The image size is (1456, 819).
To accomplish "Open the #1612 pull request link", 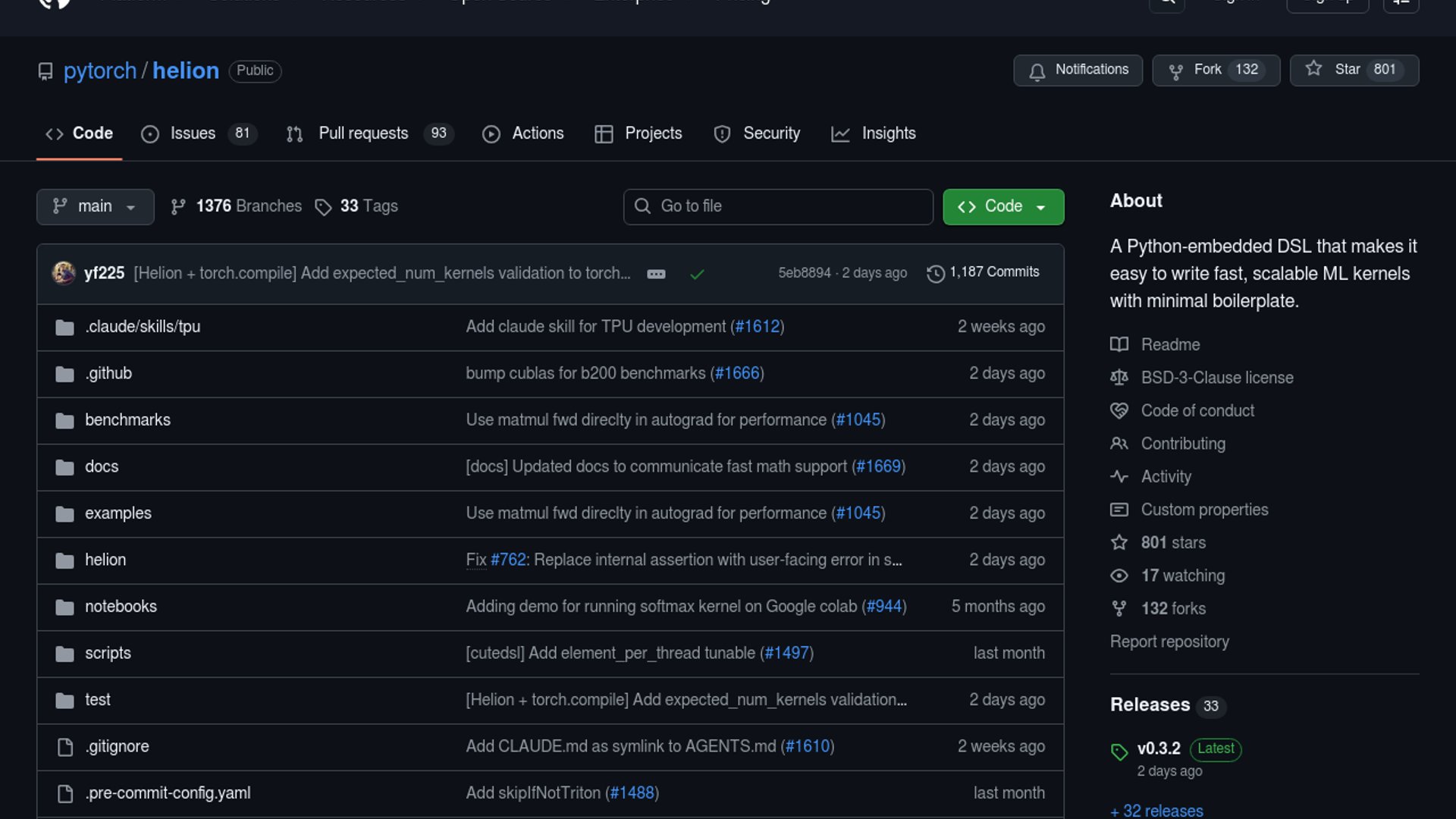I will click(757, 327).
